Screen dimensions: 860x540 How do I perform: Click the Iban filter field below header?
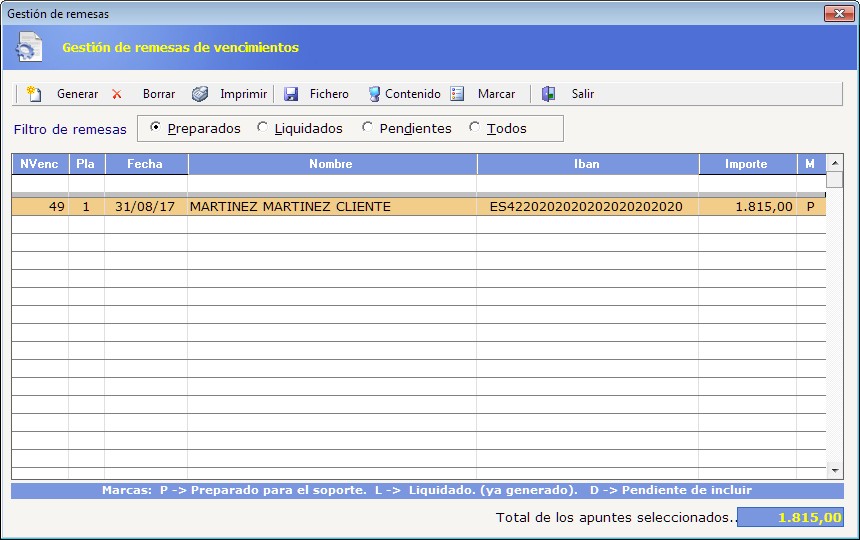point(586,183)
